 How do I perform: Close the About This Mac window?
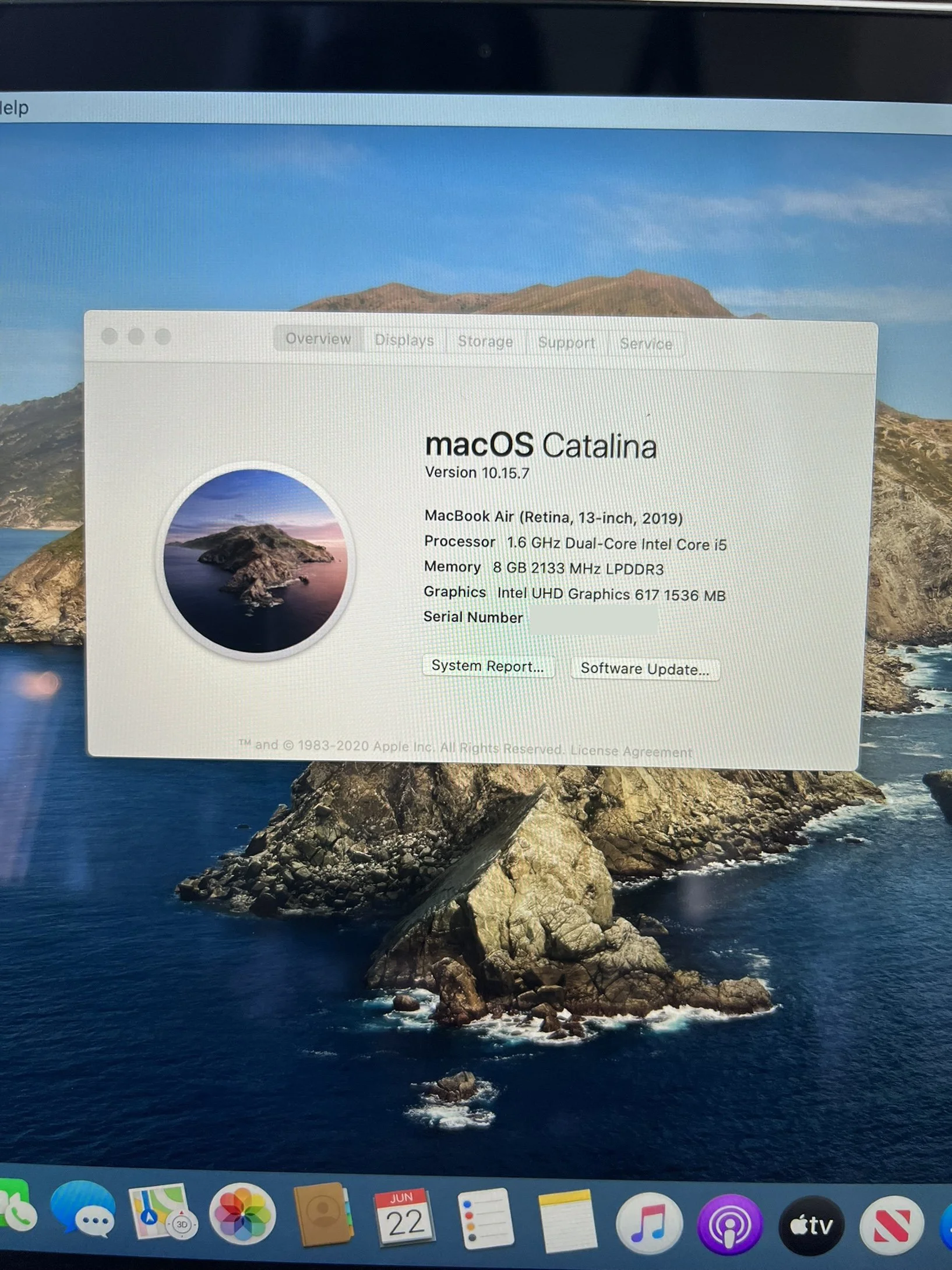(110, 336)
